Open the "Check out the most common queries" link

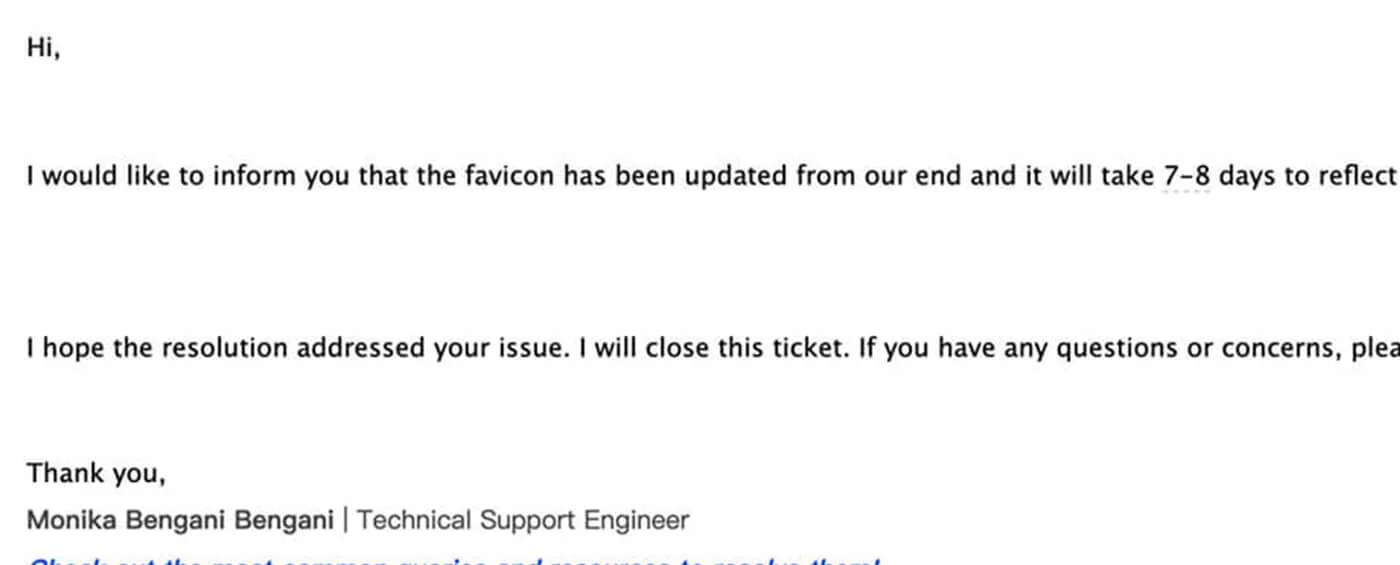click(452, 560)
